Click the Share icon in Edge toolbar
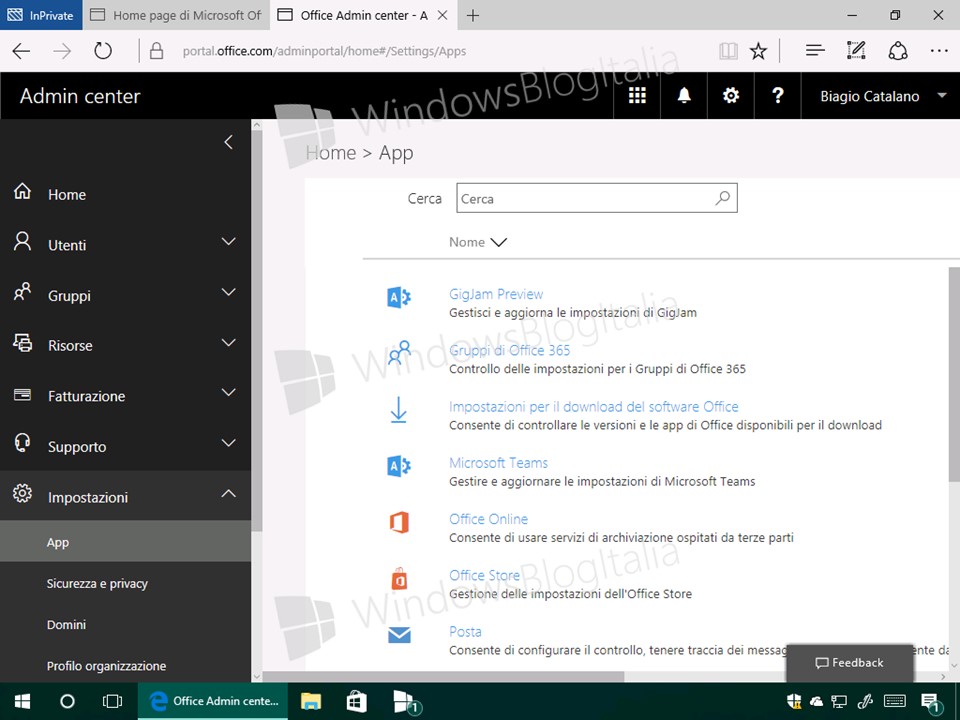 click(x=898, y=51)
